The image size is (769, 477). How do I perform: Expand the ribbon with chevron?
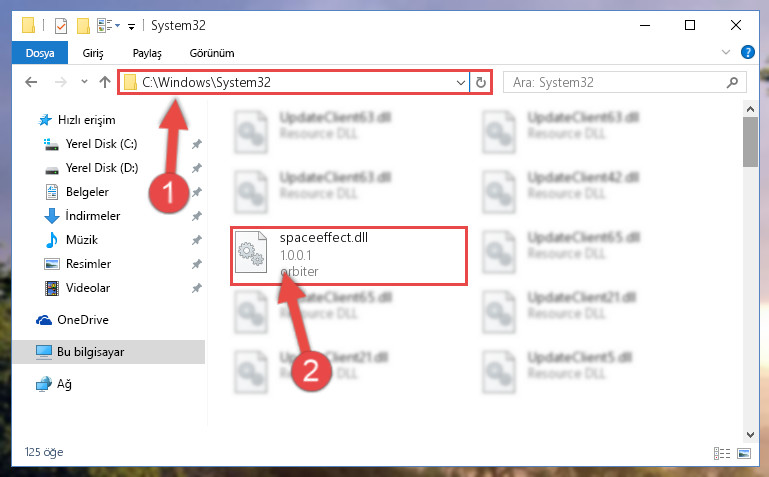coord(726,52)
